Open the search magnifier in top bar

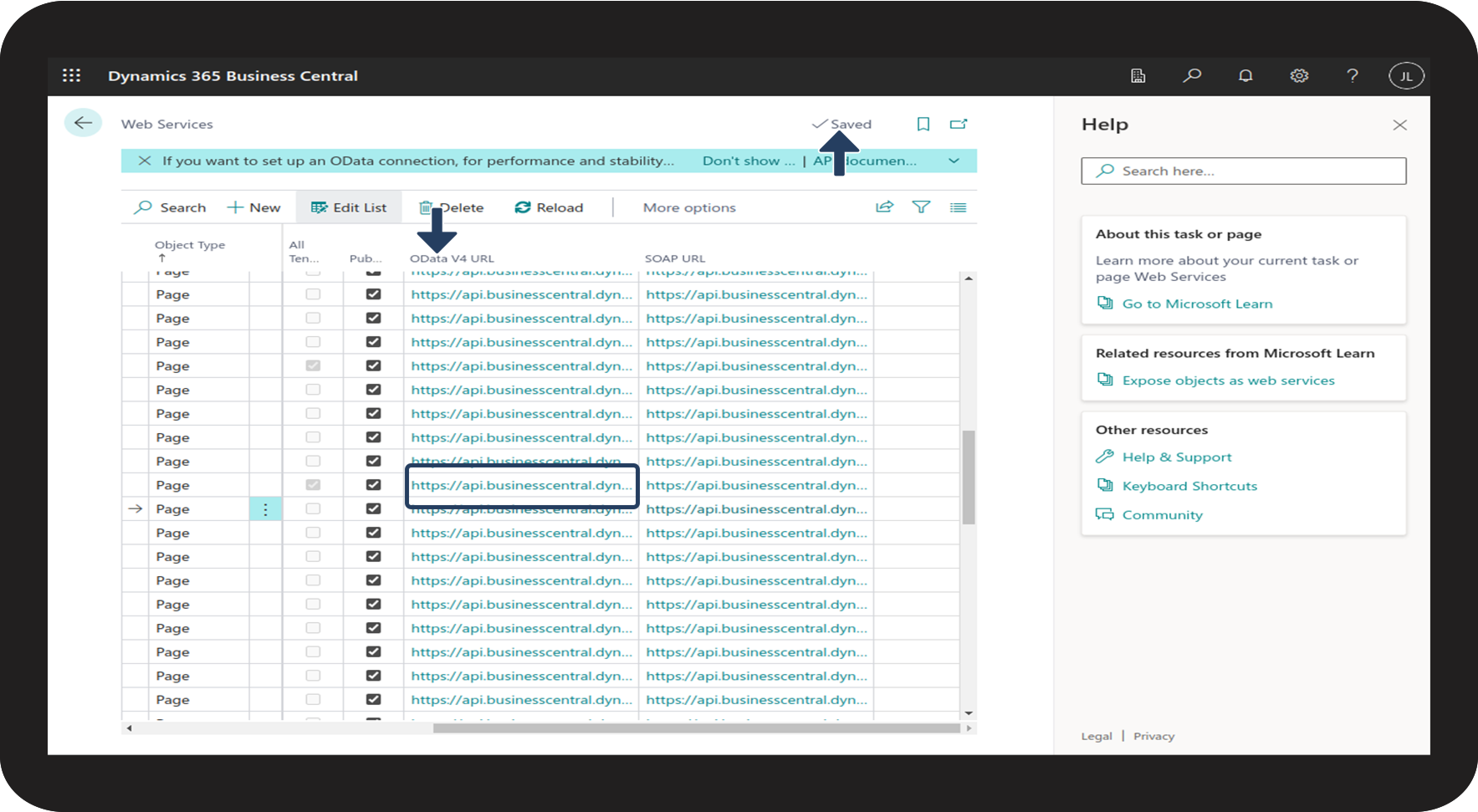[1192, 75]
